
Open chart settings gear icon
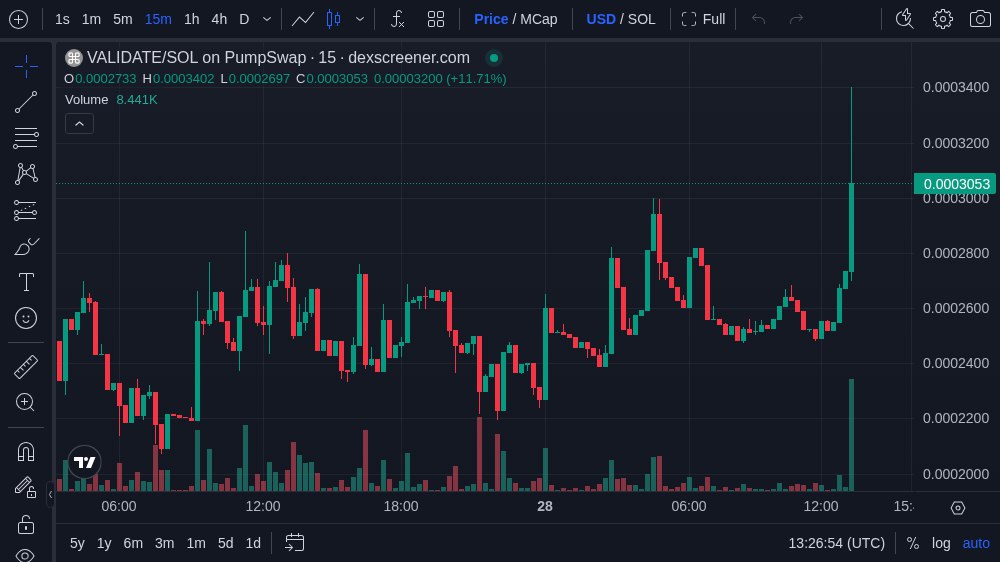tap(942, 19)
